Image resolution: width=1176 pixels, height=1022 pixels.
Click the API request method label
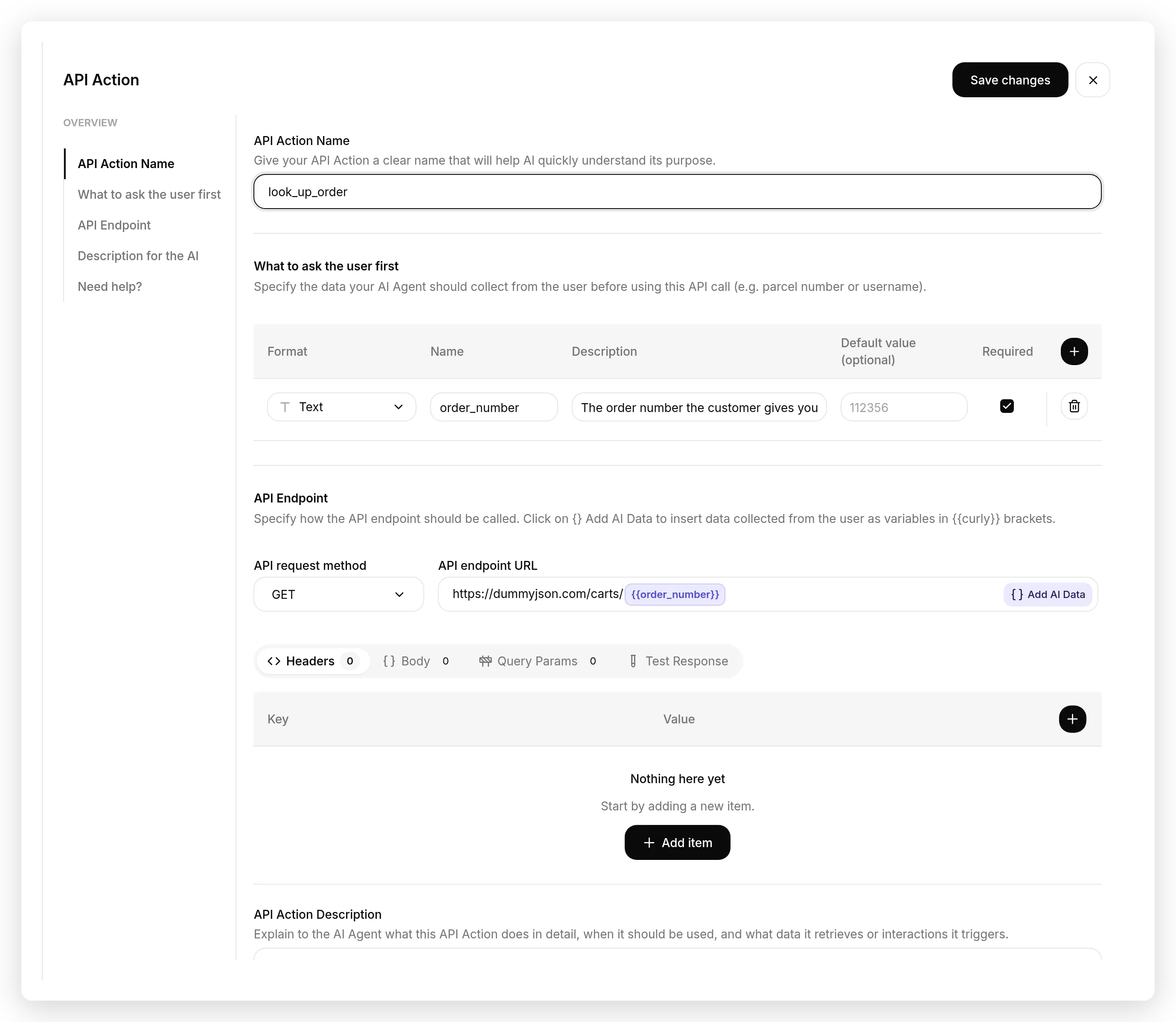(x=310, y=565)
